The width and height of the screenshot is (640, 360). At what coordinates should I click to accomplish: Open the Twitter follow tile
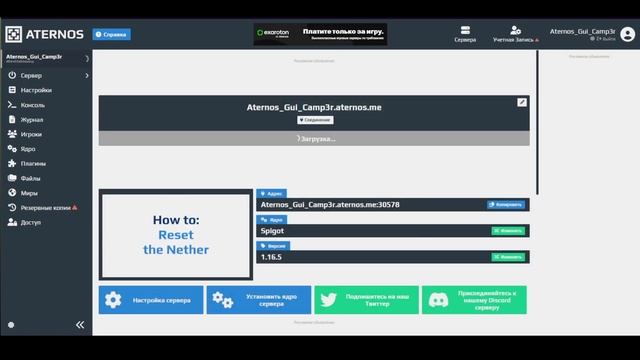(366, 300)
